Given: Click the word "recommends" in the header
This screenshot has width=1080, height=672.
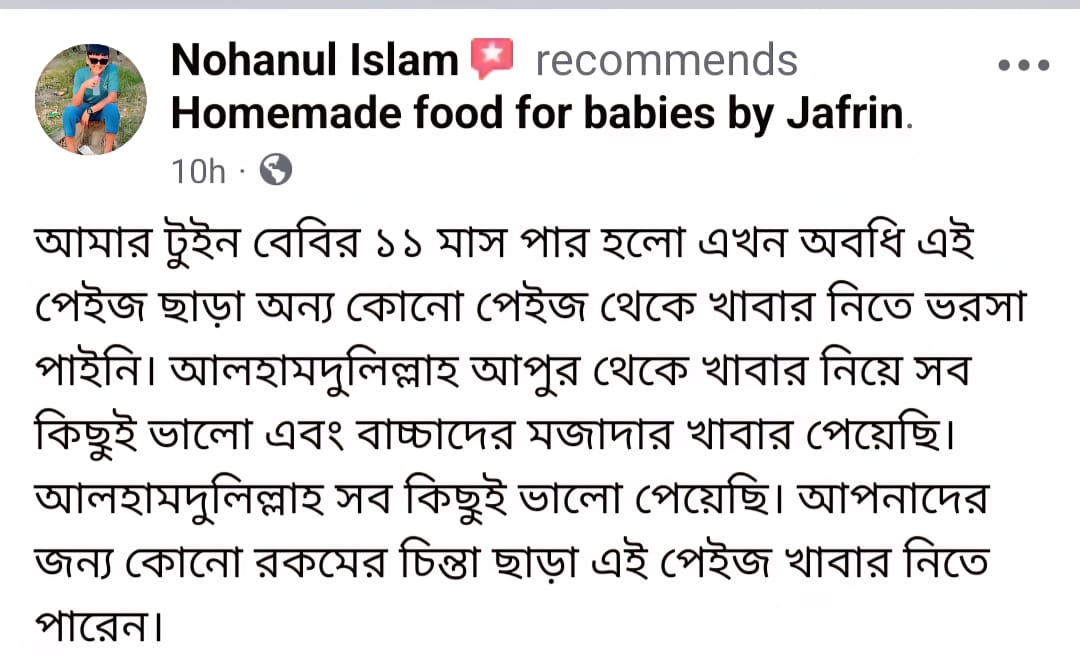Looking at the screenshot, I should 666,61.
